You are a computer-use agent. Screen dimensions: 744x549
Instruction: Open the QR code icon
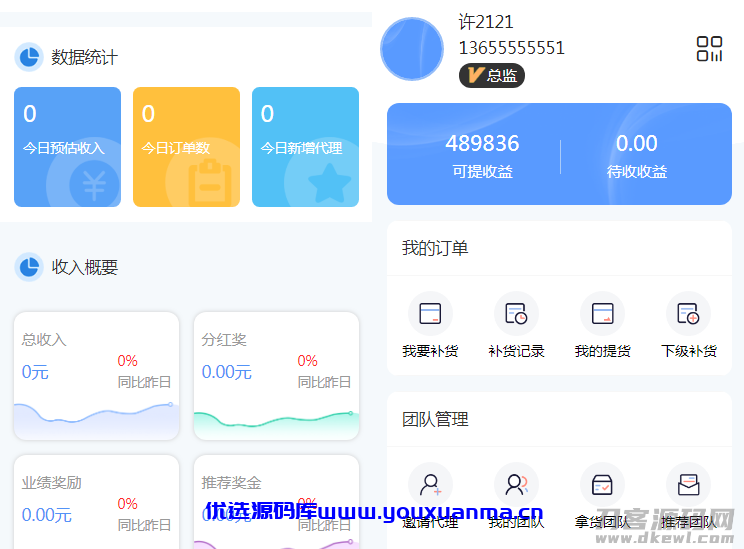coord(709,49)
